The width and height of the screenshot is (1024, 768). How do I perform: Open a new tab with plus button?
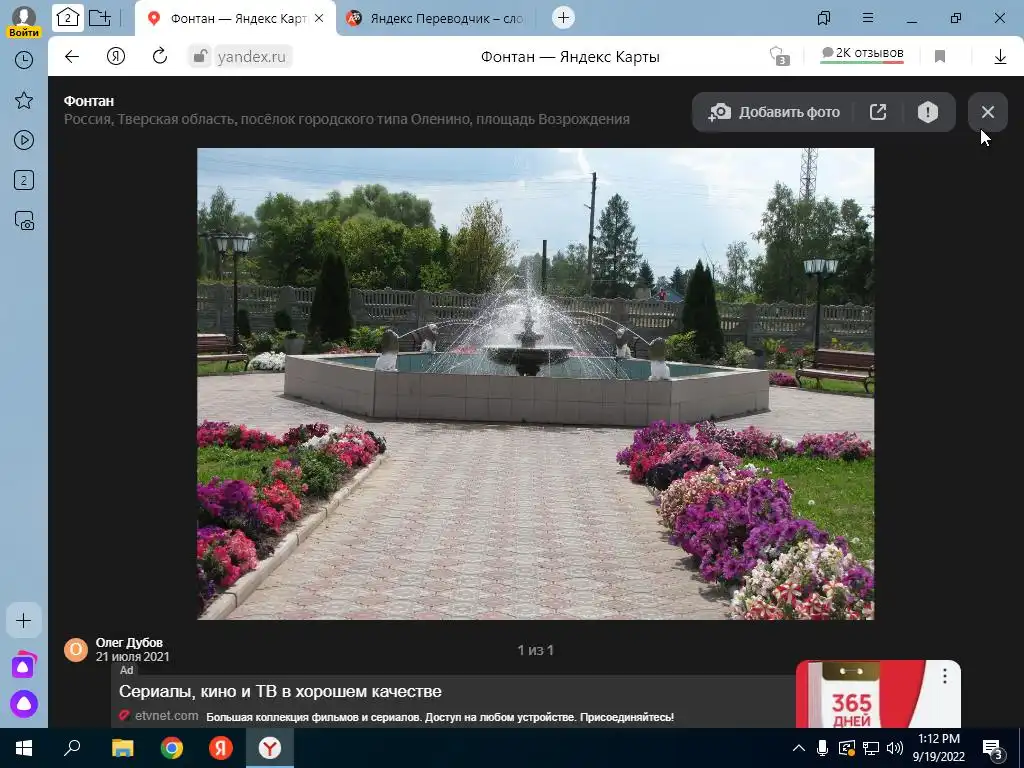click(563, 18)
